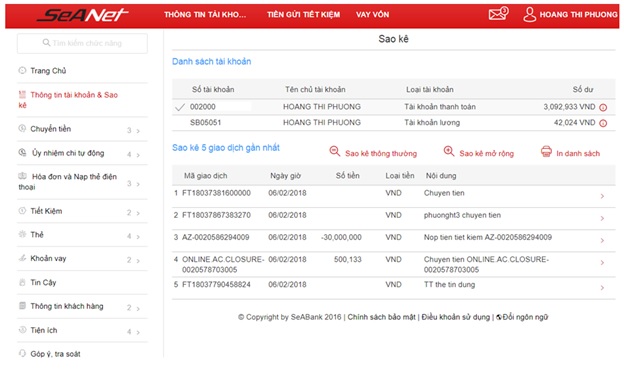
Task: Expand the Tiết Kiệm menu chevron
Action: click(x=138, y=213)
